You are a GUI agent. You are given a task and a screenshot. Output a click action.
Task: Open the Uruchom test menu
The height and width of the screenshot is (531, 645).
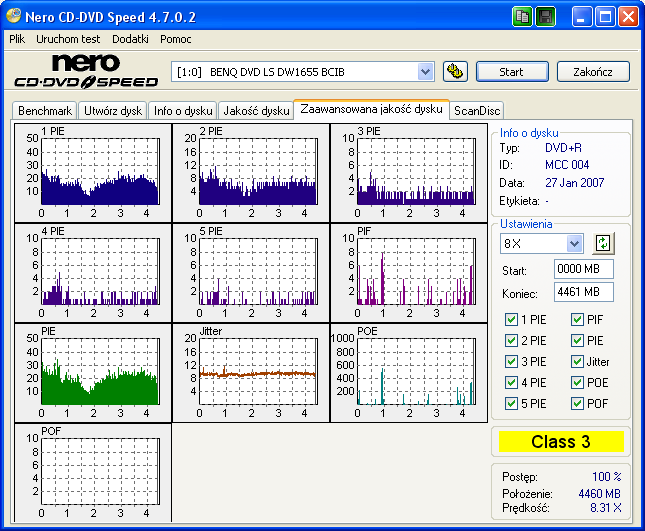pyautogui.click(x=68, y=39)
